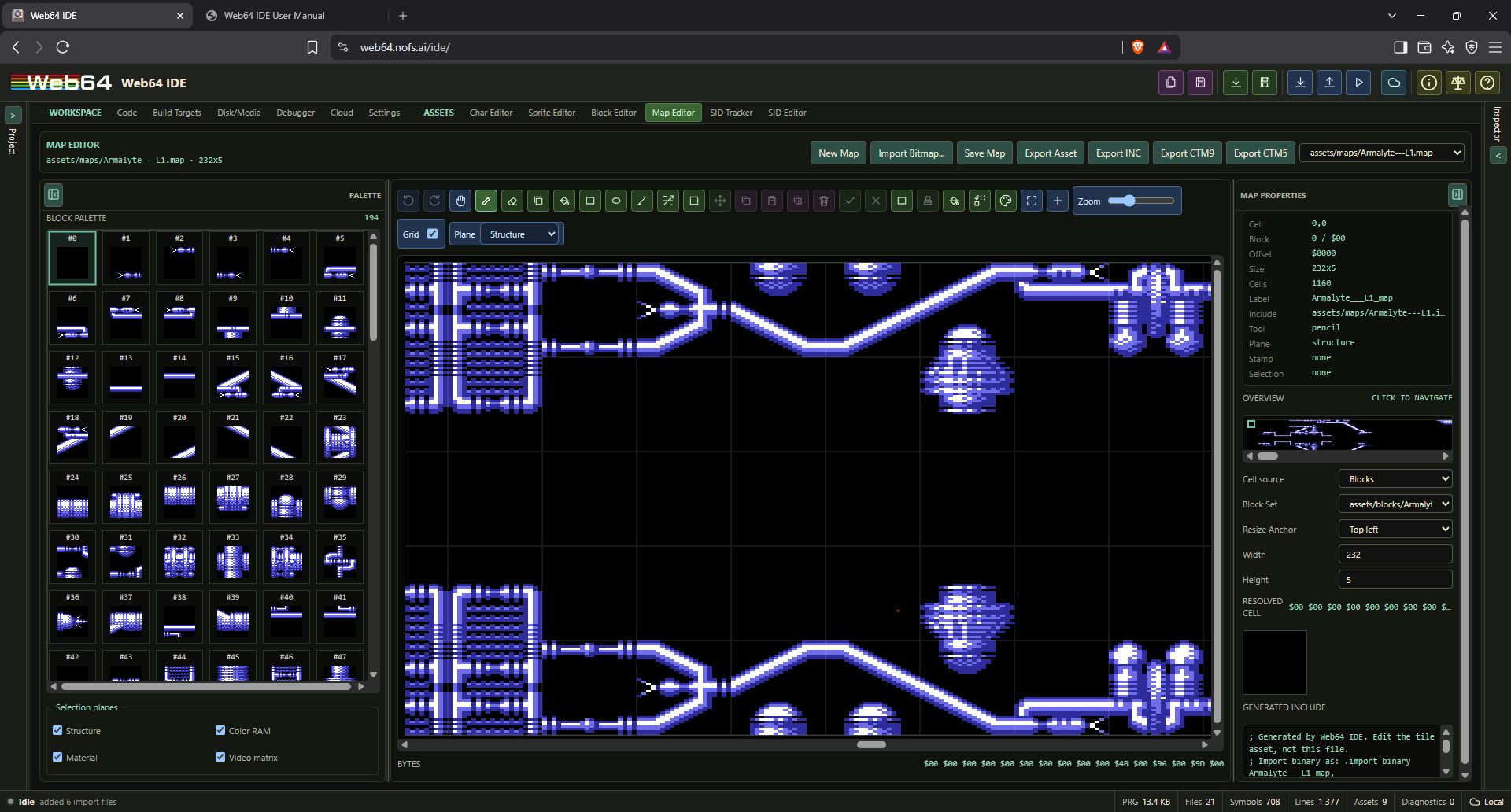Open the Build Targets tab

pos(177,113)
